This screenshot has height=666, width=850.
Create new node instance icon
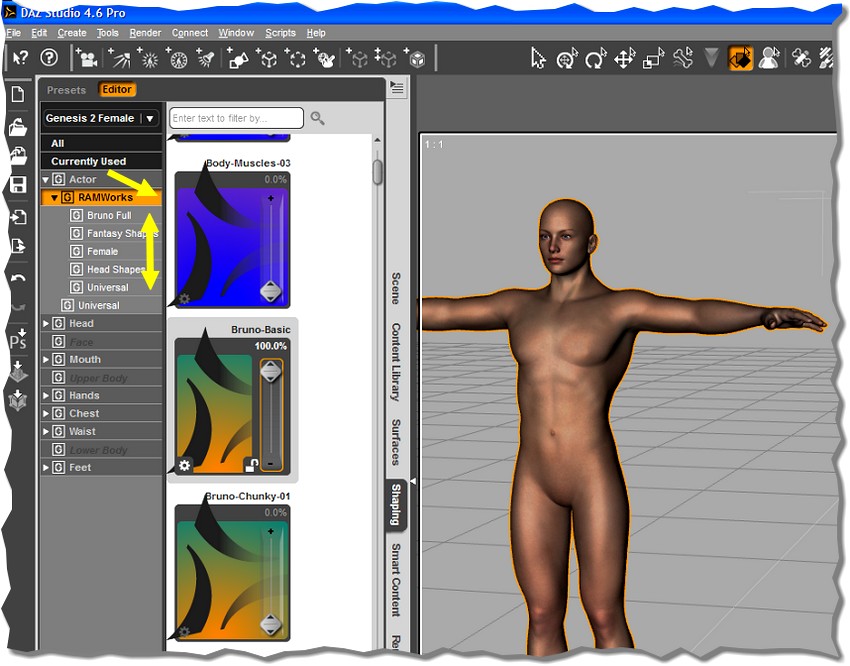[357, 58]
